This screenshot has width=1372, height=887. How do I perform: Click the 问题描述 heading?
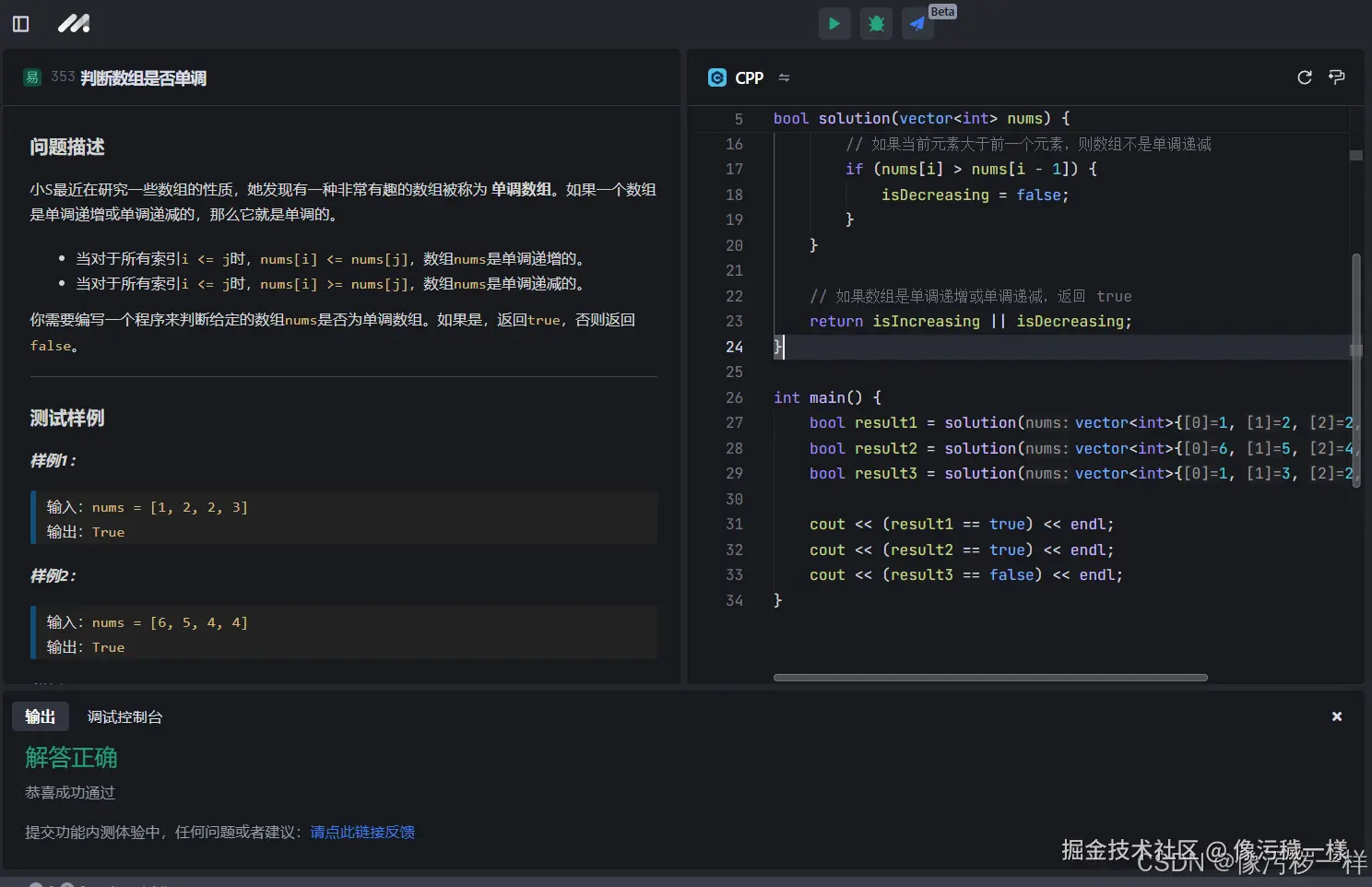(x=67, y=147)
